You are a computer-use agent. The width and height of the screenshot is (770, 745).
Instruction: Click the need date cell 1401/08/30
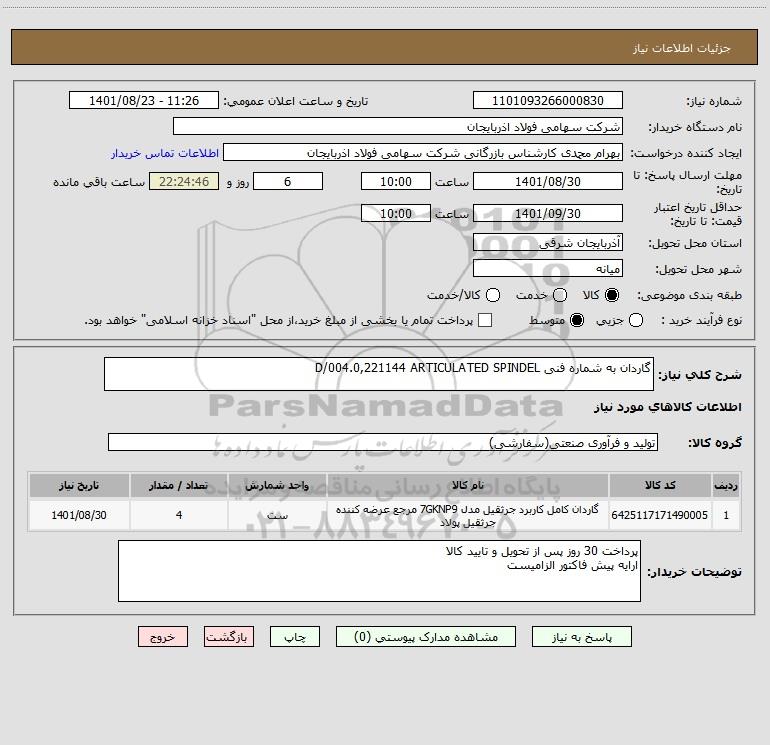79,515
